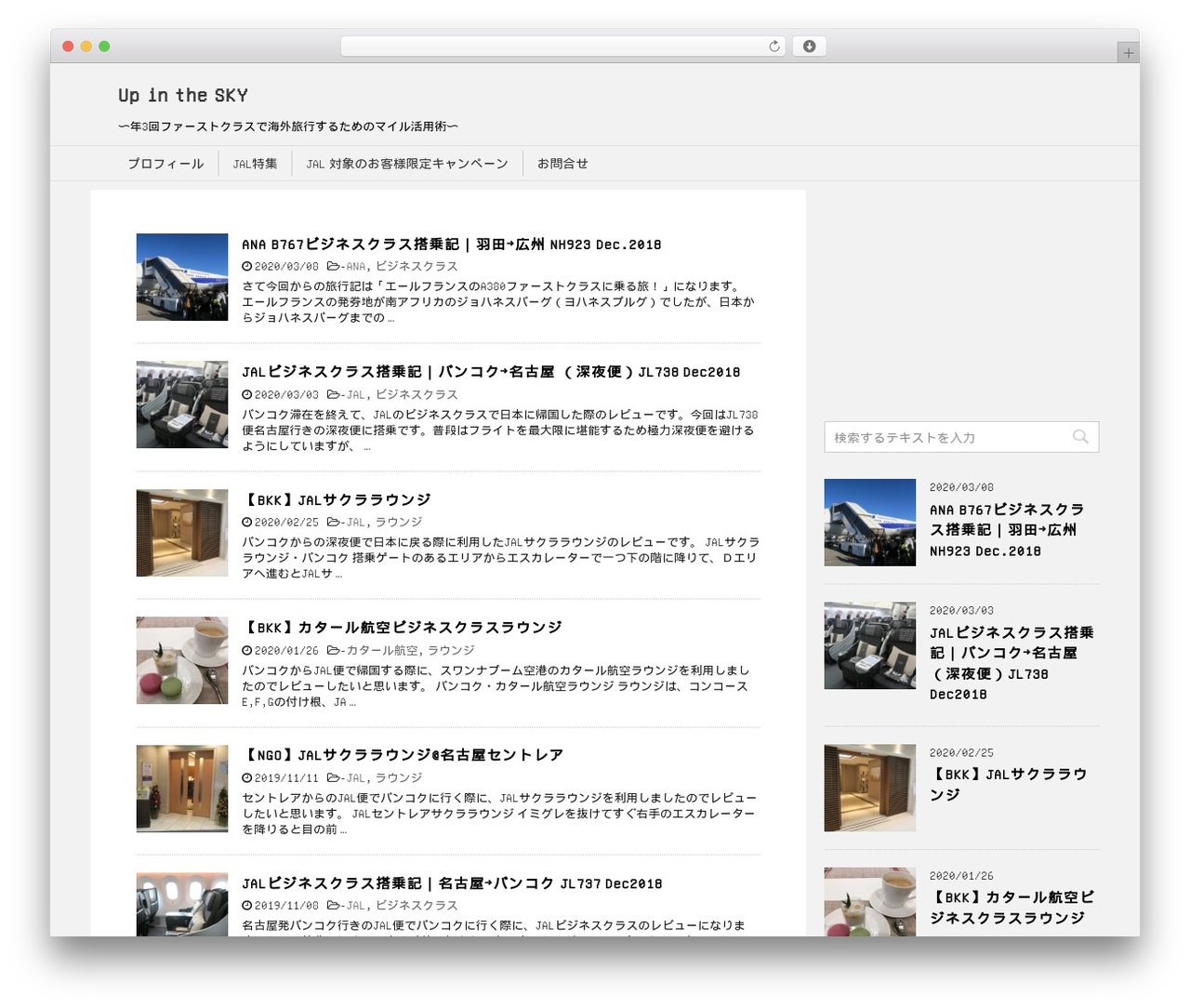This screenshot has height=1008, width=1190.
Task: Click ANA airplane thumbnail in sidebar
Action: click(x=870, y=523)
